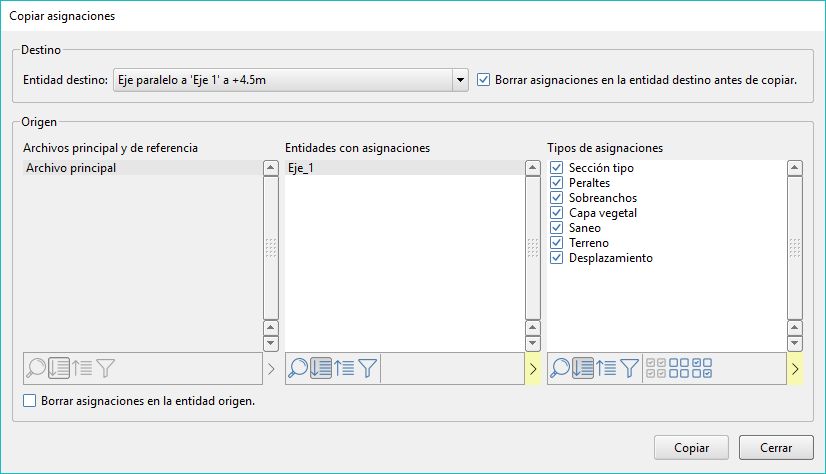This screenshot has width=826, height=474.
Task: Click ascending sort icon under Tipos de asignaciones
Action: 607,368
